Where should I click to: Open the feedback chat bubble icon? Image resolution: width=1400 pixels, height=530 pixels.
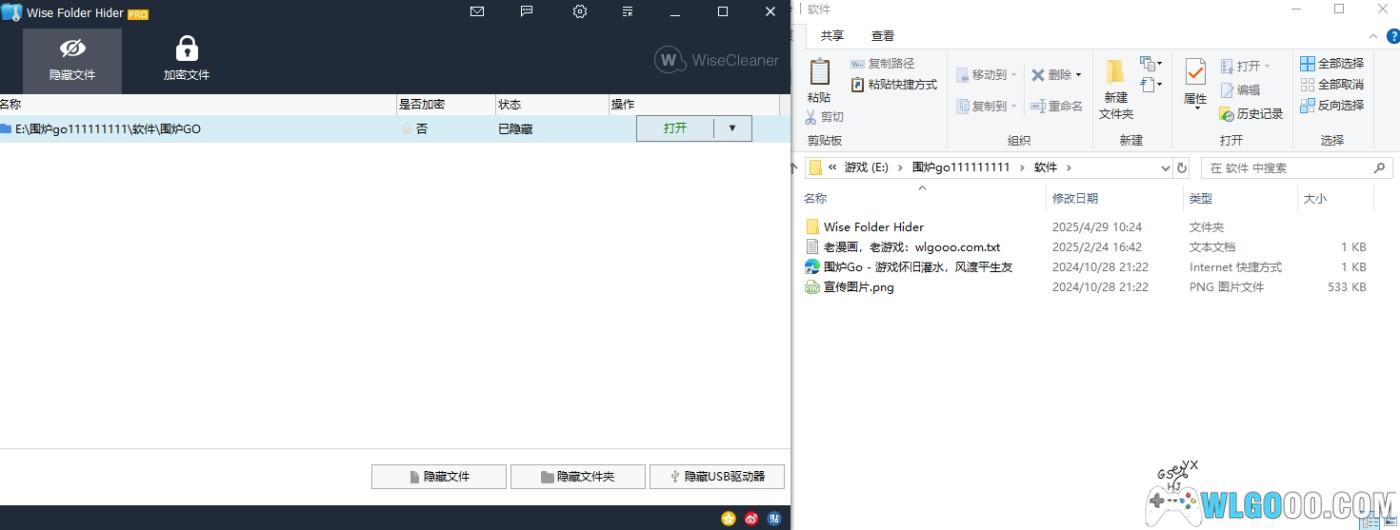(x=527, y=12)
